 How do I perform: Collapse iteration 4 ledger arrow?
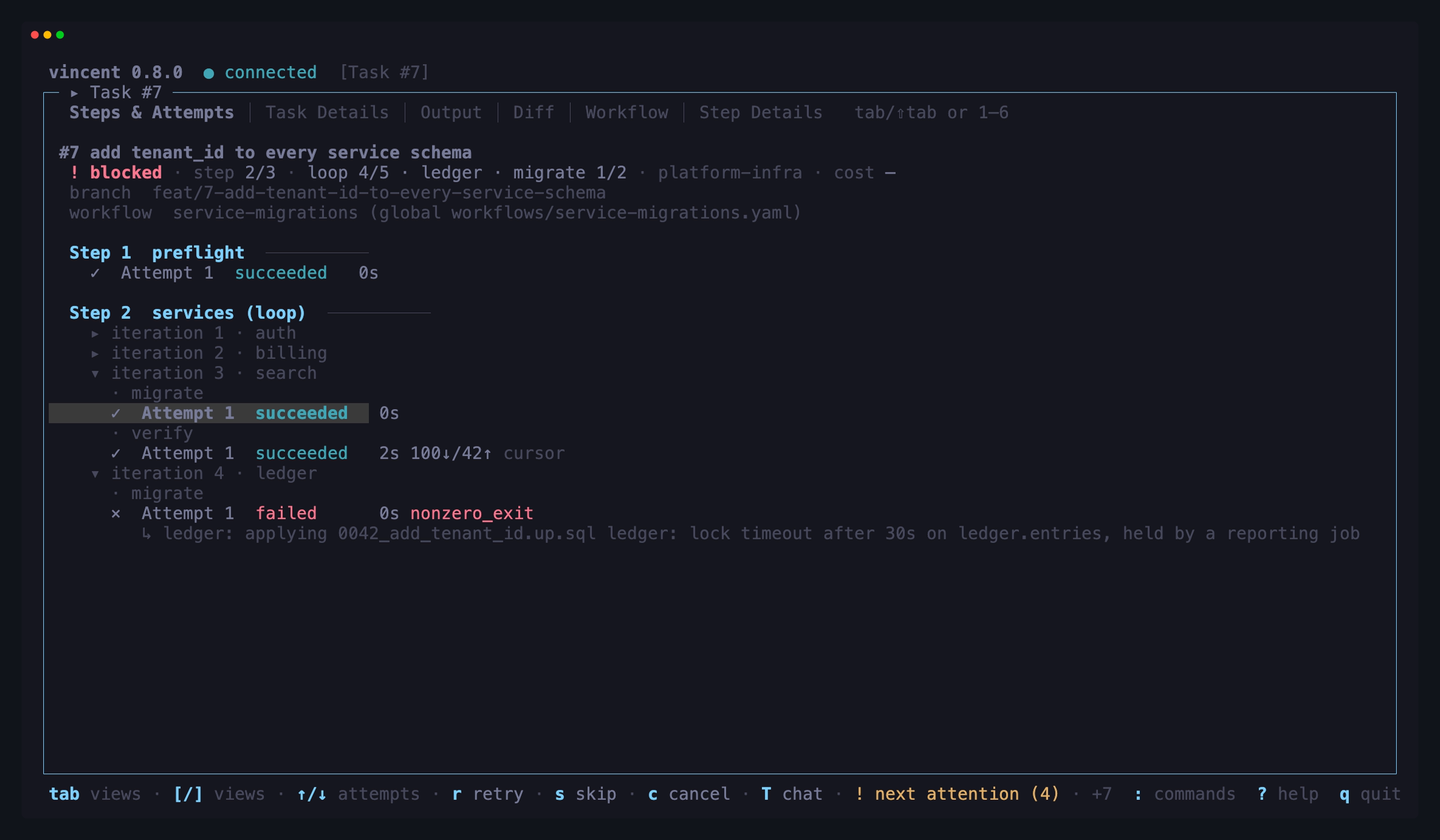(95, 473)
